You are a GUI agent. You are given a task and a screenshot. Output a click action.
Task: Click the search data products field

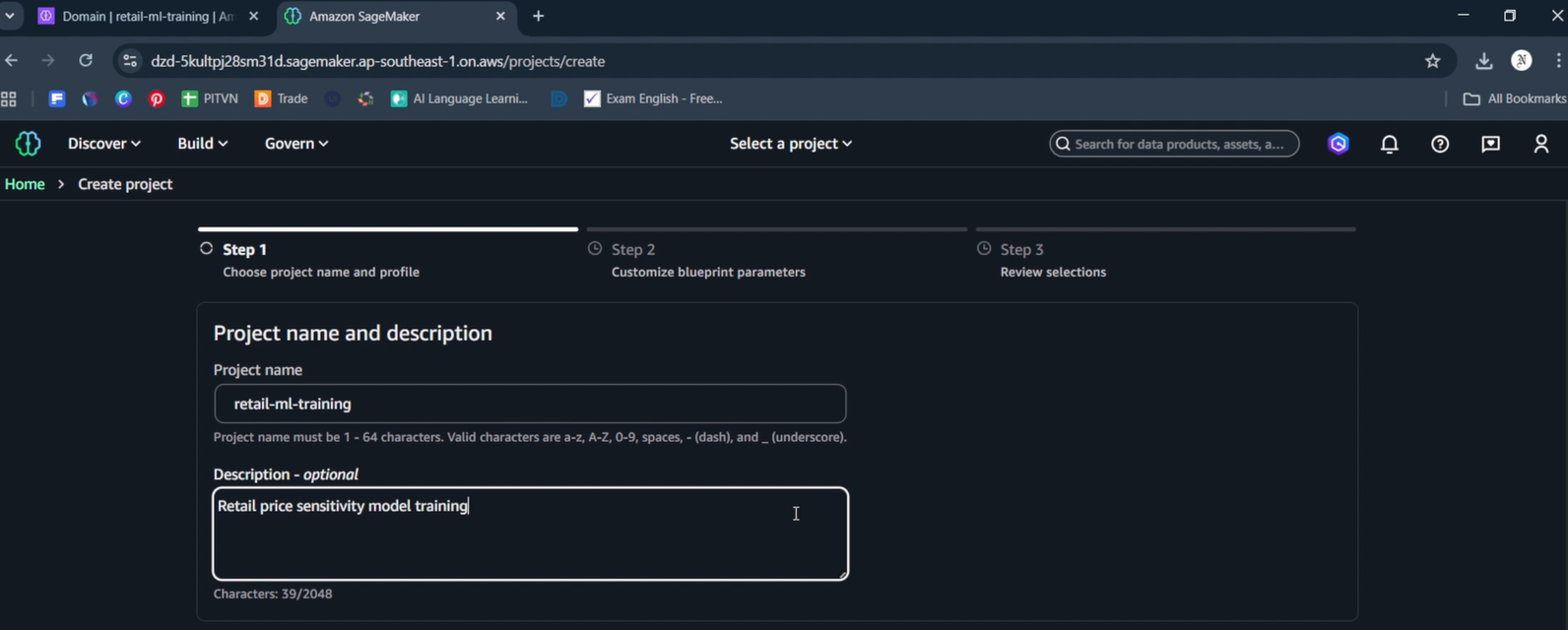point(1174,144)
